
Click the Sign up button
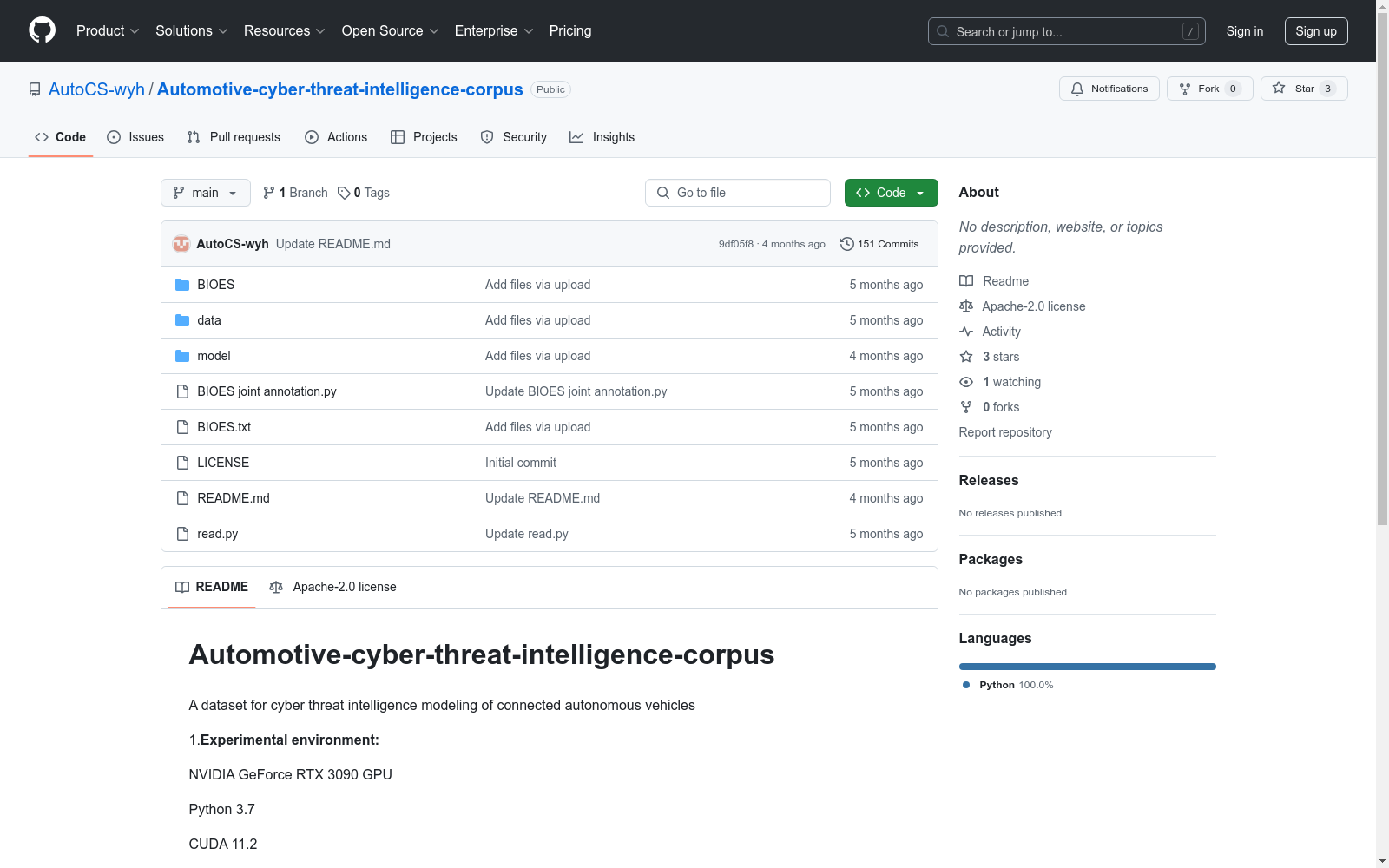point(1316,31)
